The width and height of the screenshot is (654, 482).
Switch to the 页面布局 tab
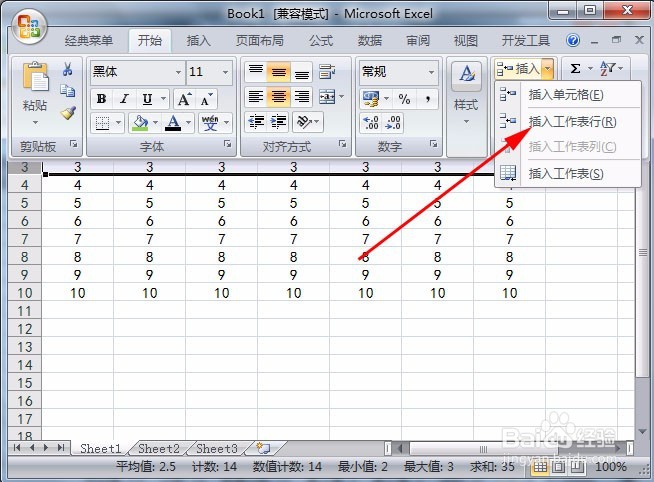[x=259, y=40]
